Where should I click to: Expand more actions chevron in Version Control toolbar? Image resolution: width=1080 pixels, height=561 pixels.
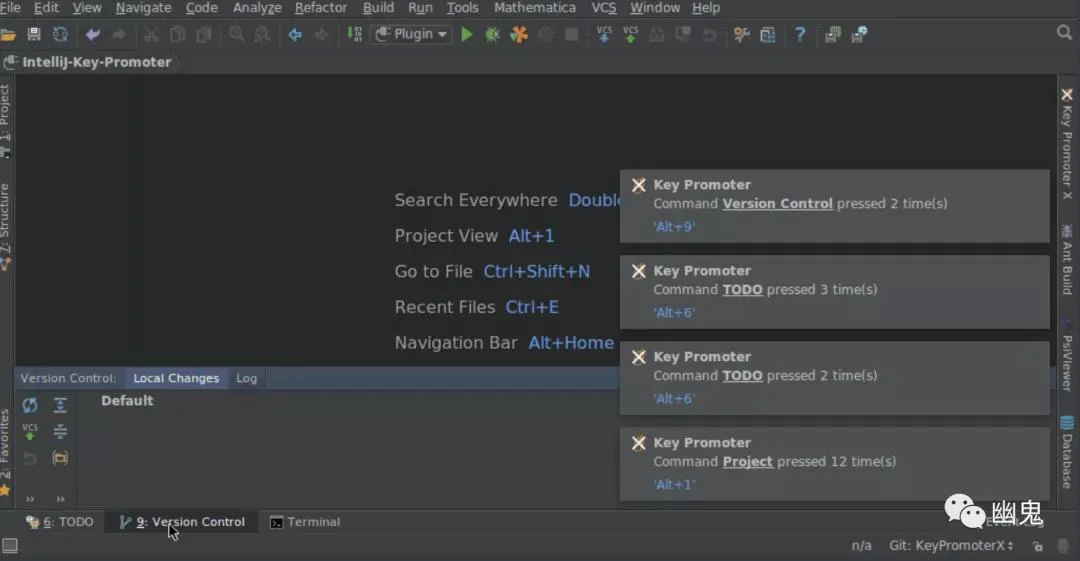30,498
